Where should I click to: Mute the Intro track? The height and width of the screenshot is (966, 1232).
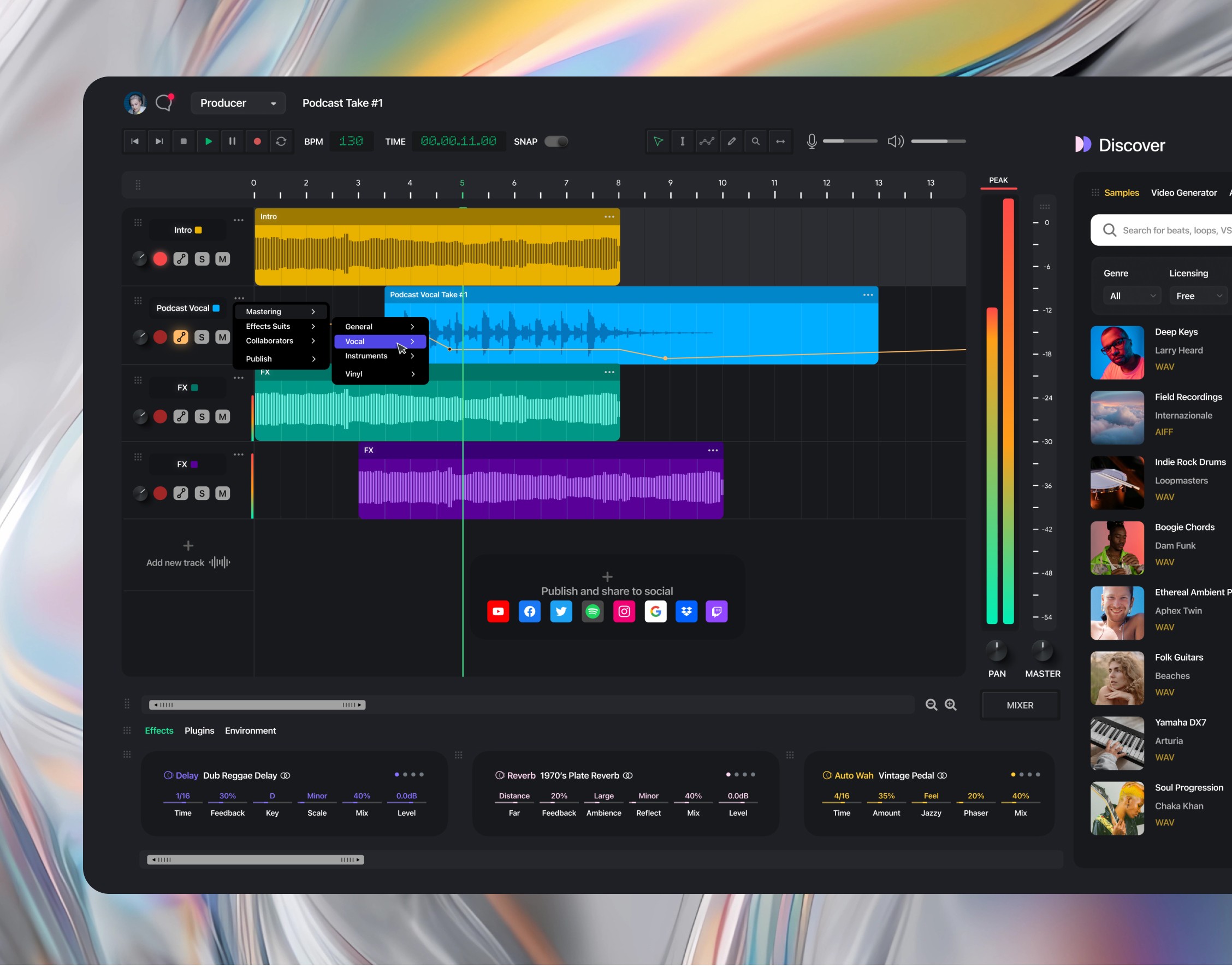(x=223, y=259)
